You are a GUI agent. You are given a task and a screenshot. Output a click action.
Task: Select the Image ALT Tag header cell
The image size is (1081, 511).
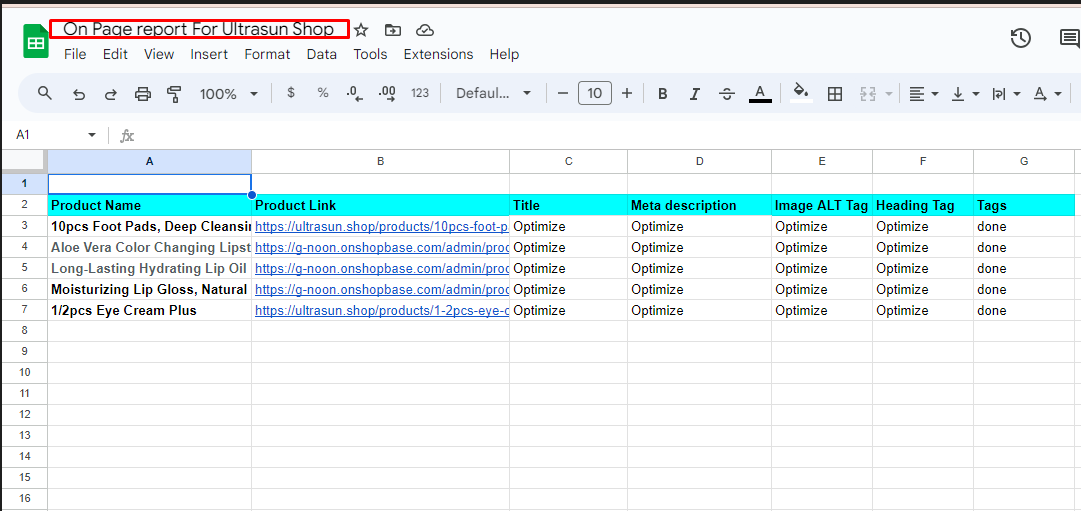tap(822, 206)
